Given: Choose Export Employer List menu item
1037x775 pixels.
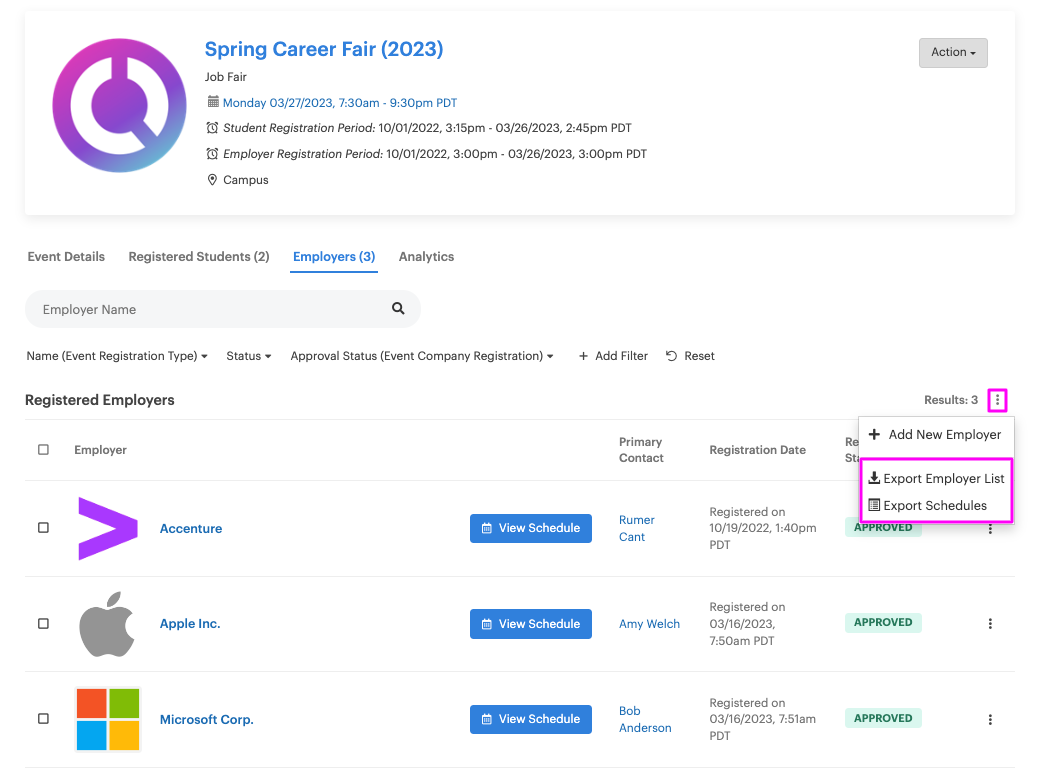Looking at the screenshot, I should 936,478.
